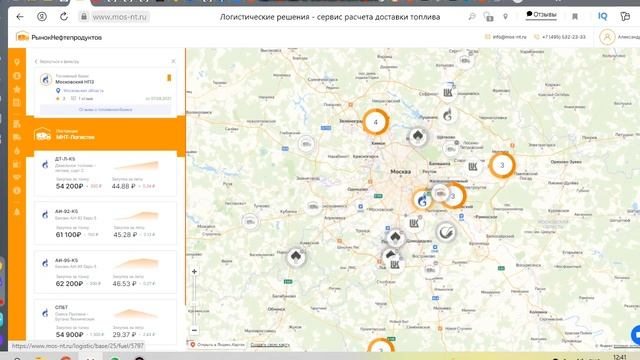640x360 pixels.
Task: Open the star favorites icon in sidebar
Action: (x=17, y=89)
